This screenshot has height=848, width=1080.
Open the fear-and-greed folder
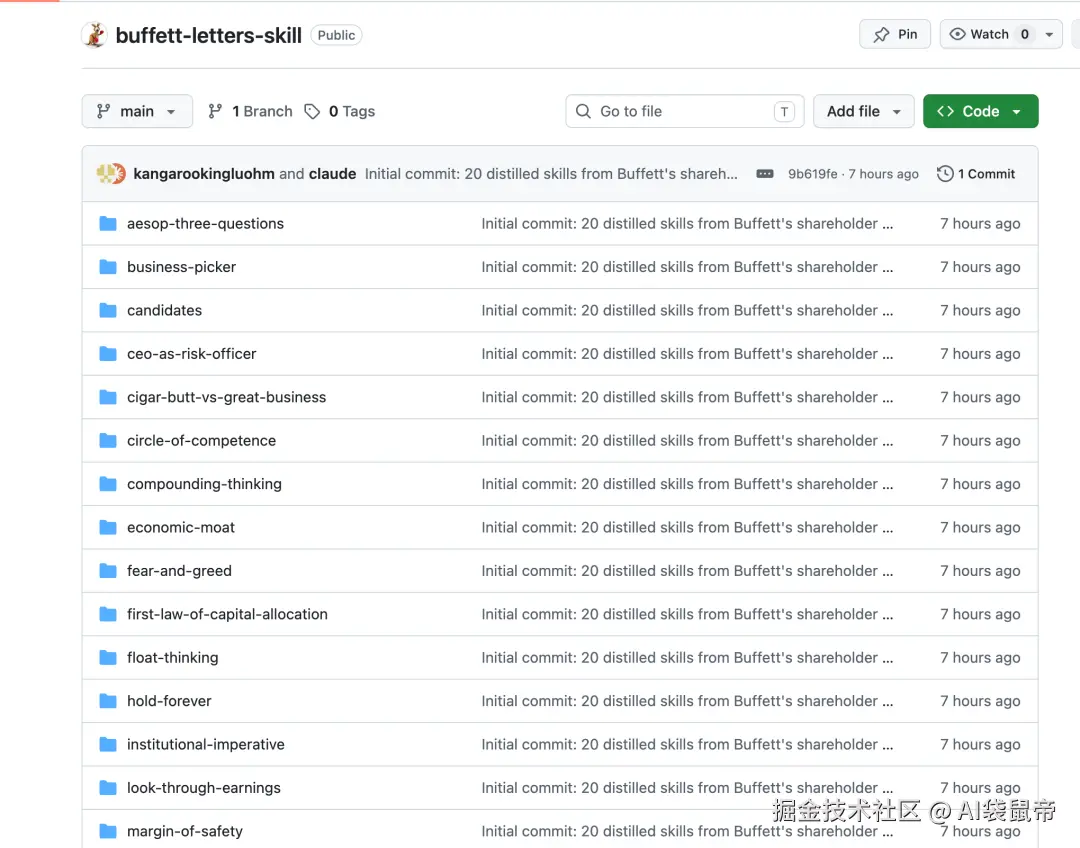click(179, 570)
